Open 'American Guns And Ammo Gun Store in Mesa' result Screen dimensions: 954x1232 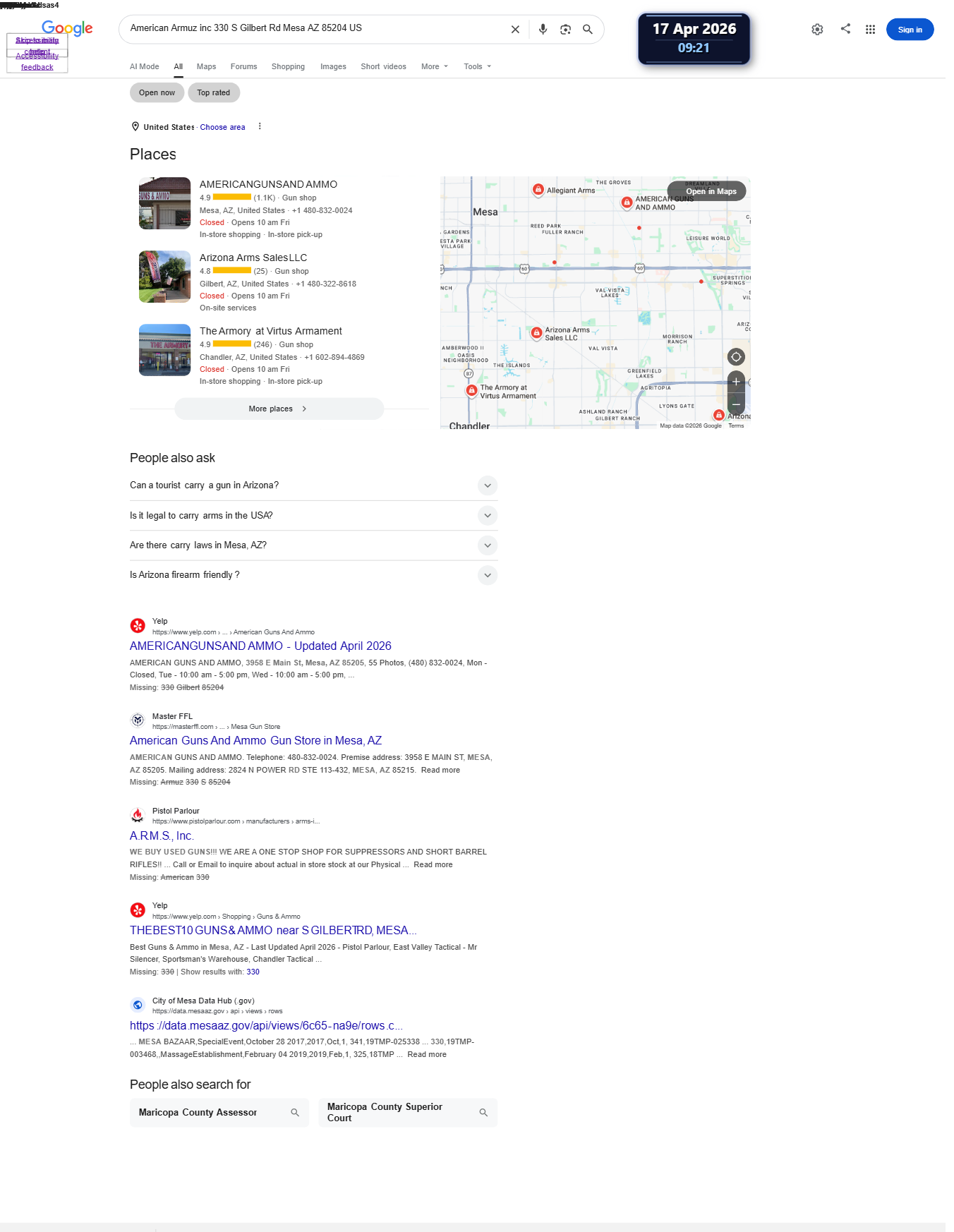(255, 740)
